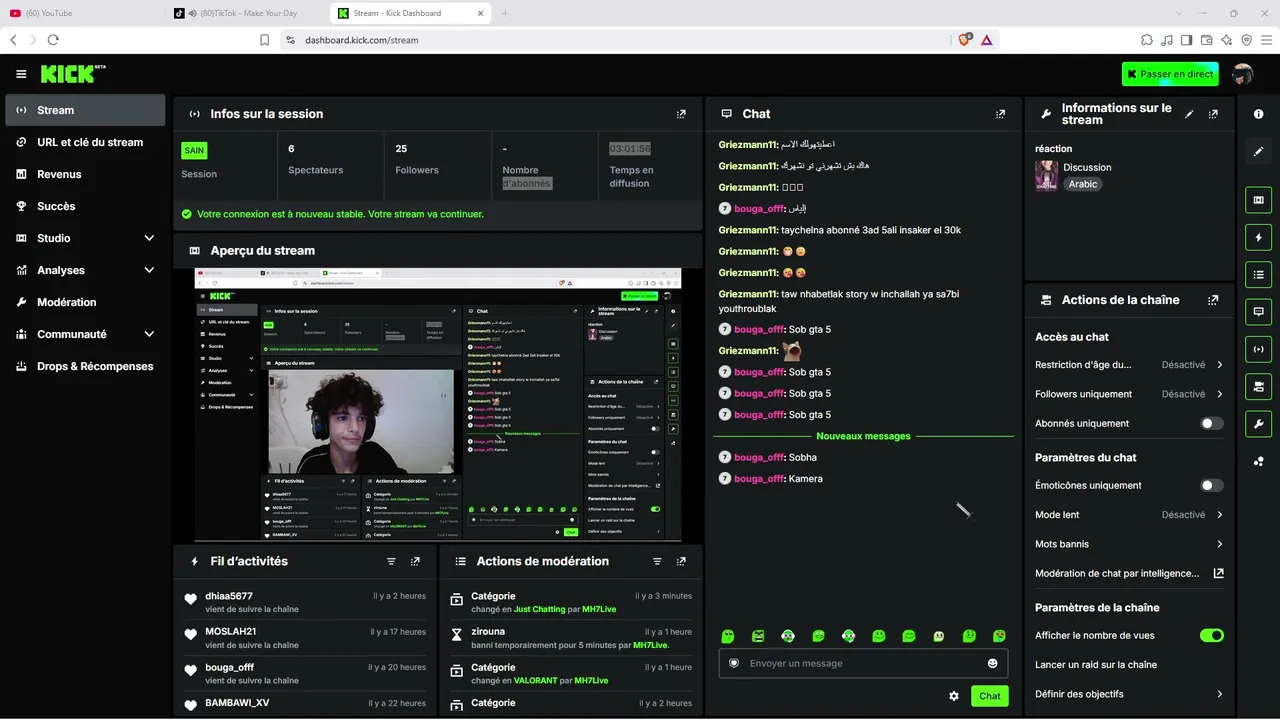The width and height of the screenshot is (1280, 720).
Task: Toggle the stream preview widget icon in right sidebar
Action: 1258,200
